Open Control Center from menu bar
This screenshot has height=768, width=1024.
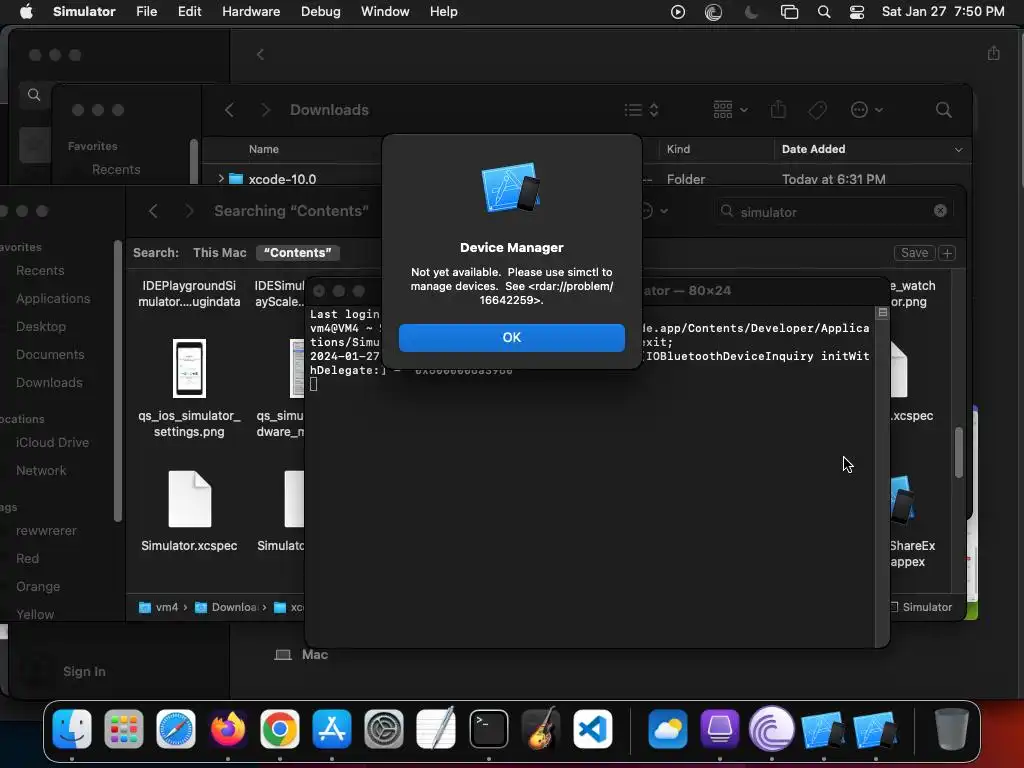click(857, 12)
